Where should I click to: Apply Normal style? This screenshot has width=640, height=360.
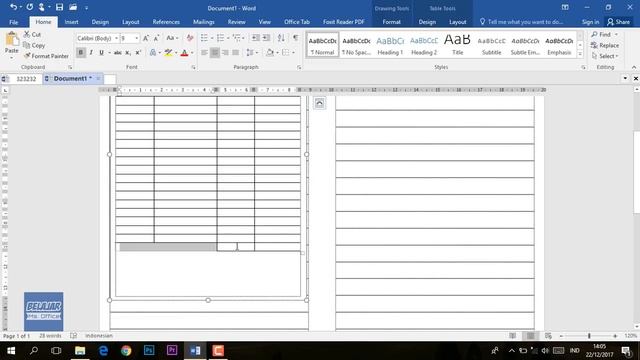pos(322,45)
